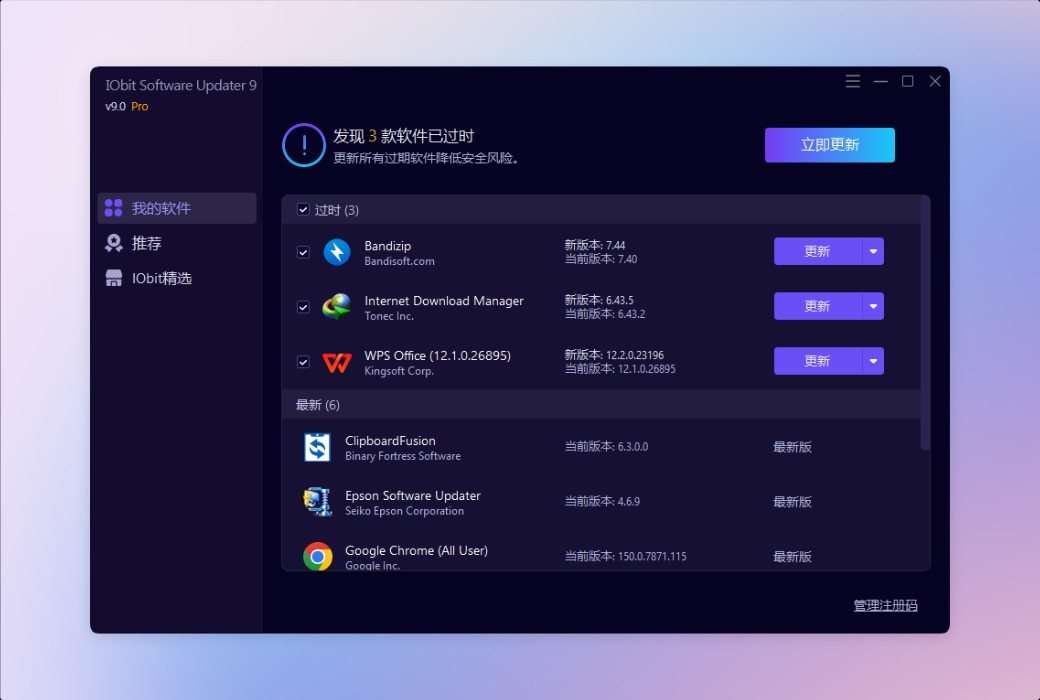Expand the Internet Download Manager update dropdown
Image resolution: width=1040 pixels, height=700 pixels.
874,307
